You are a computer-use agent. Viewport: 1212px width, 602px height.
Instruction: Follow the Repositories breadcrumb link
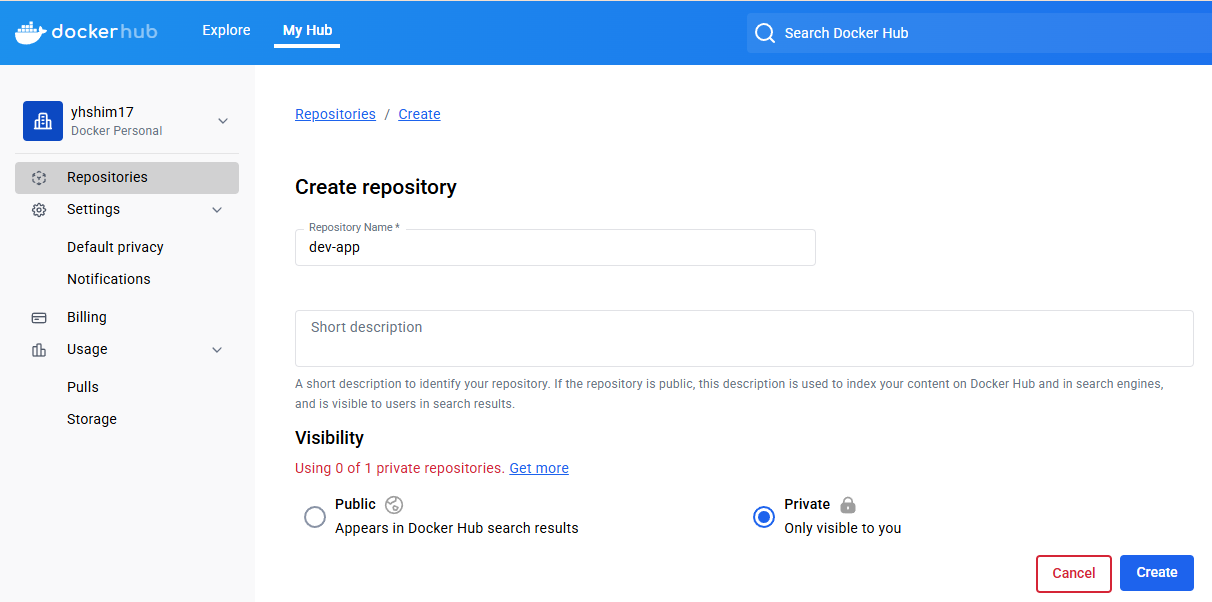335,114
